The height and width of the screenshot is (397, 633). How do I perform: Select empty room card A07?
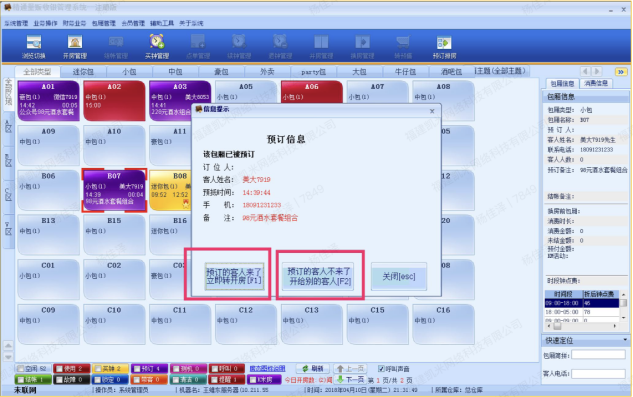[x=377, y=92]
